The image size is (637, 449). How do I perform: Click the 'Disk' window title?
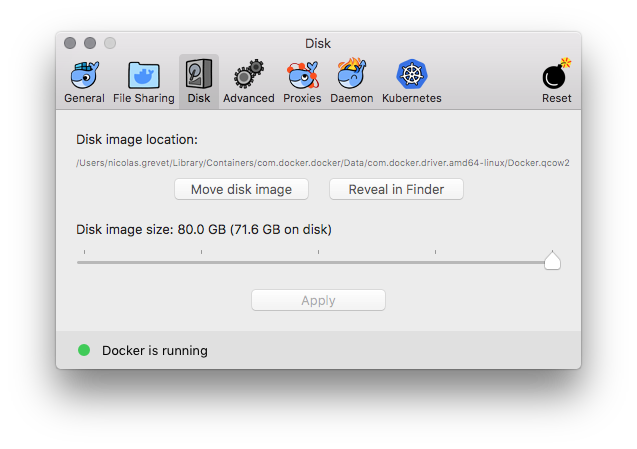[x=318, y=43]
